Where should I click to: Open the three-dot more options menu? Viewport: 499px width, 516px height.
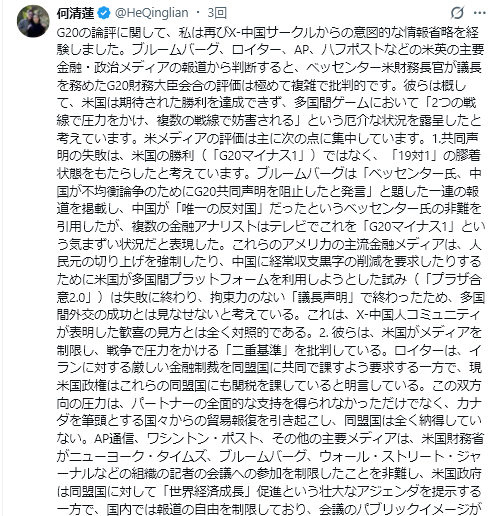point(480,13)
